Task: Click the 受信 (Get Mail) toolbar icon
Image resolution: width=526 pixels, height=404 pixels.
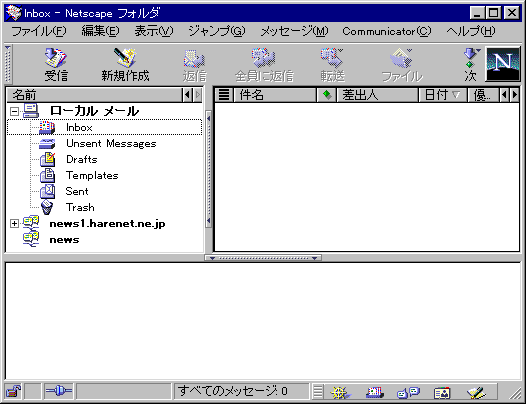Action: point(56,58)
